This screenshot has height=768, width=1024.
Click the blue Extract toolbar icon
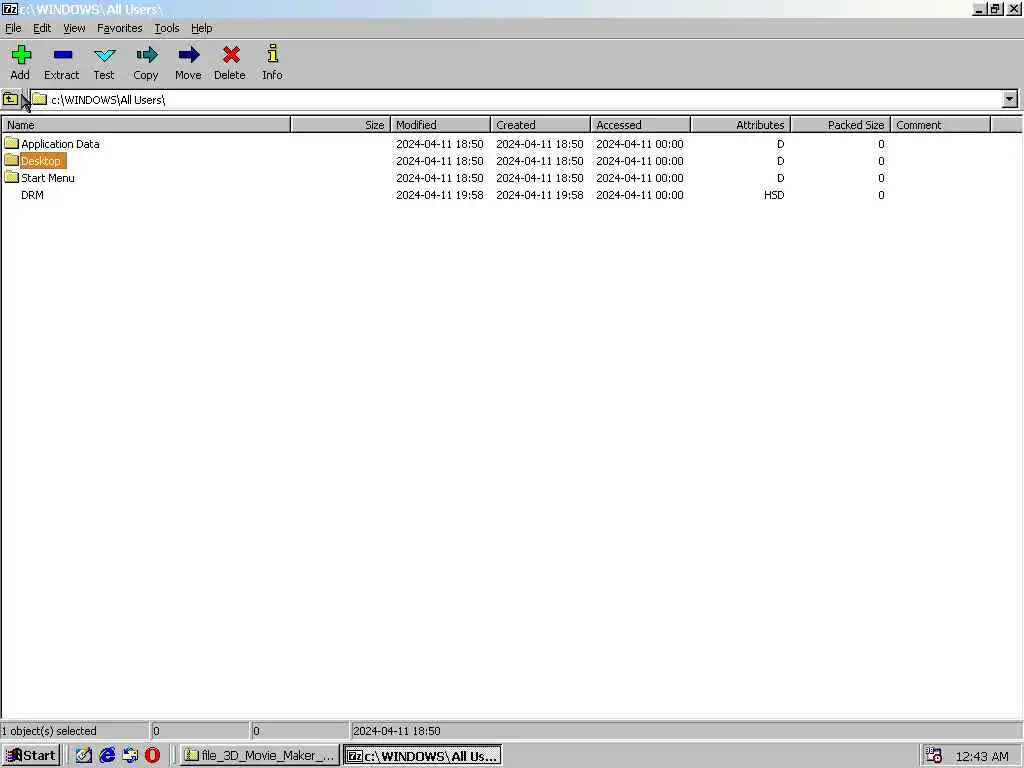pyautogui.click(x=63, y=55)
